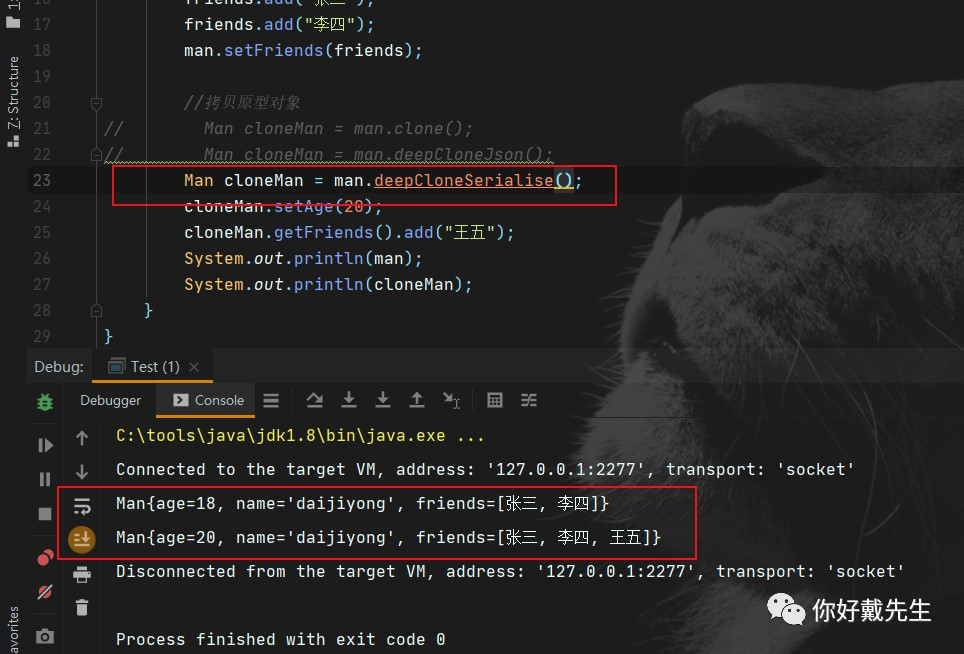Stop the debug session
This screenshot has height=654, width=964.
45,513
